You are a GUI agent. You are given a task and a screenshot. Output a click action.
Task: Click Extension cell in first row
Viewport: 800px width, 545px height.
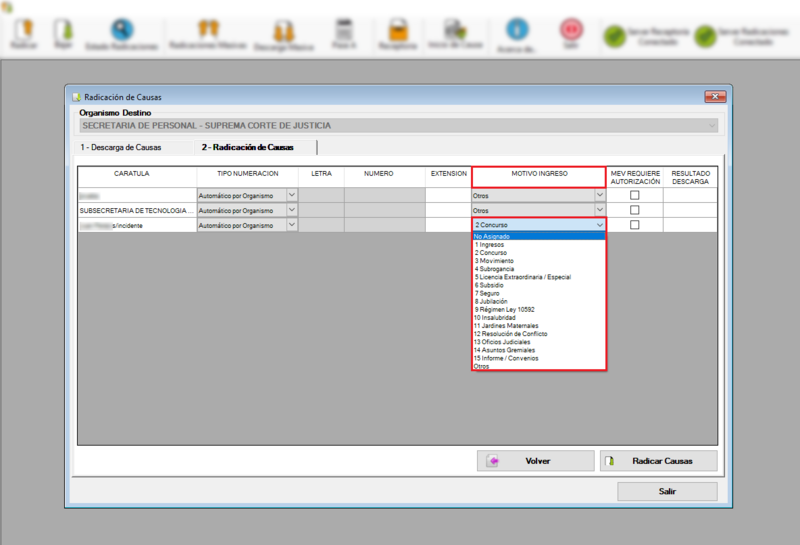448,195
